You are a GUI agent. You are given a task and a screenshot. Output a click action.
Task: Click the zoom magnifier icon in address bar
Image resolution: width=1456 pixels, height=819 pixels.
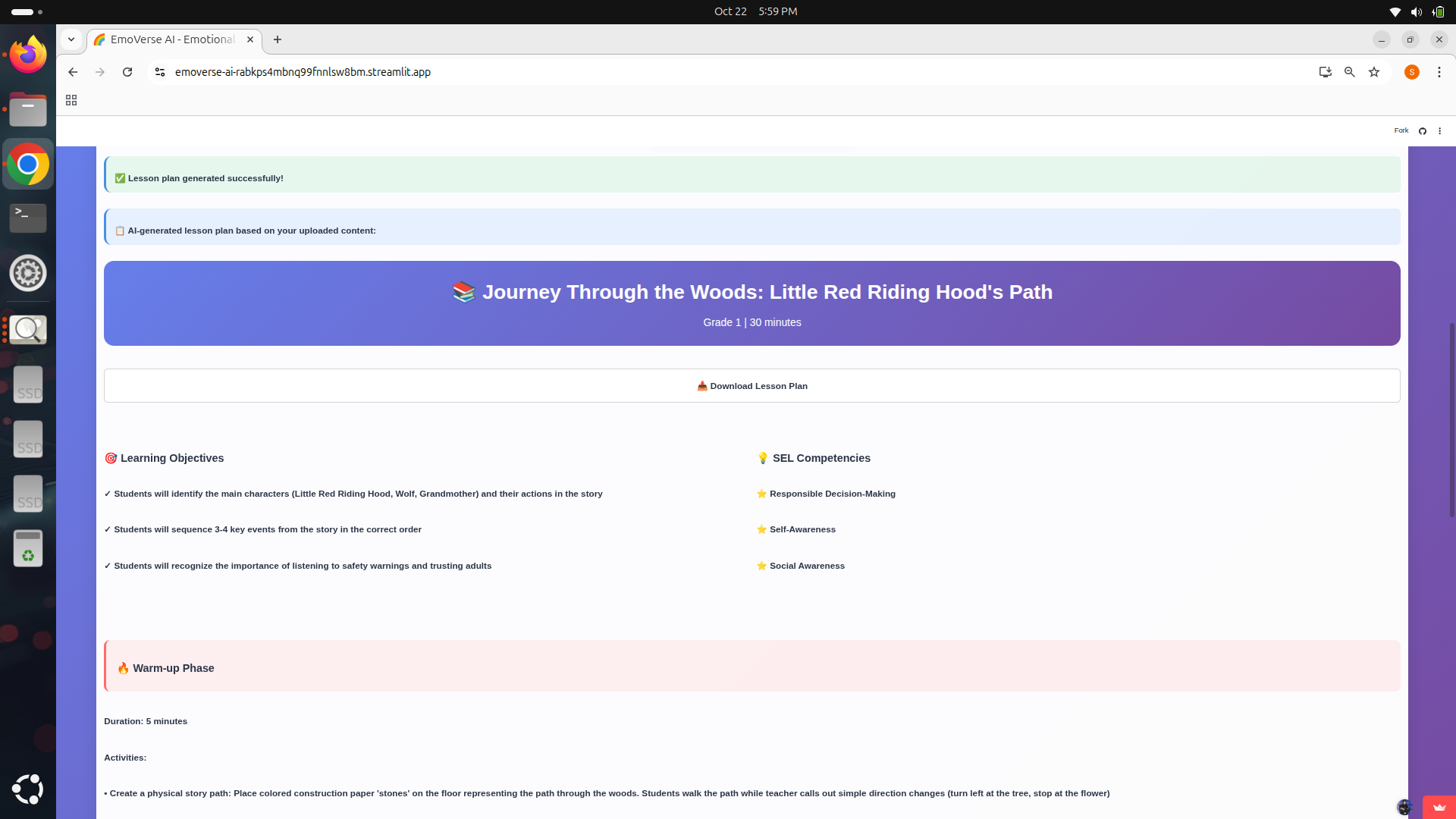1350,72
